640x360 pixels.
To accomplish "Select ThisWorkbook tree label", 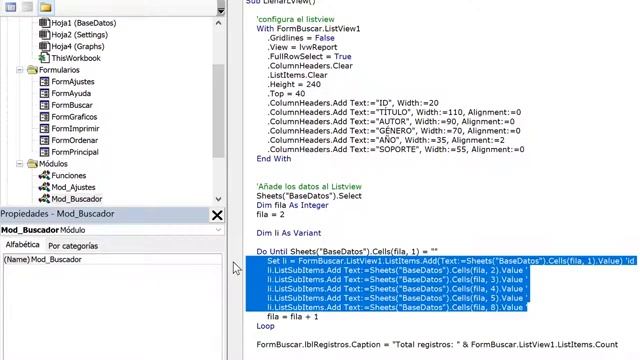I will [76, 58].
